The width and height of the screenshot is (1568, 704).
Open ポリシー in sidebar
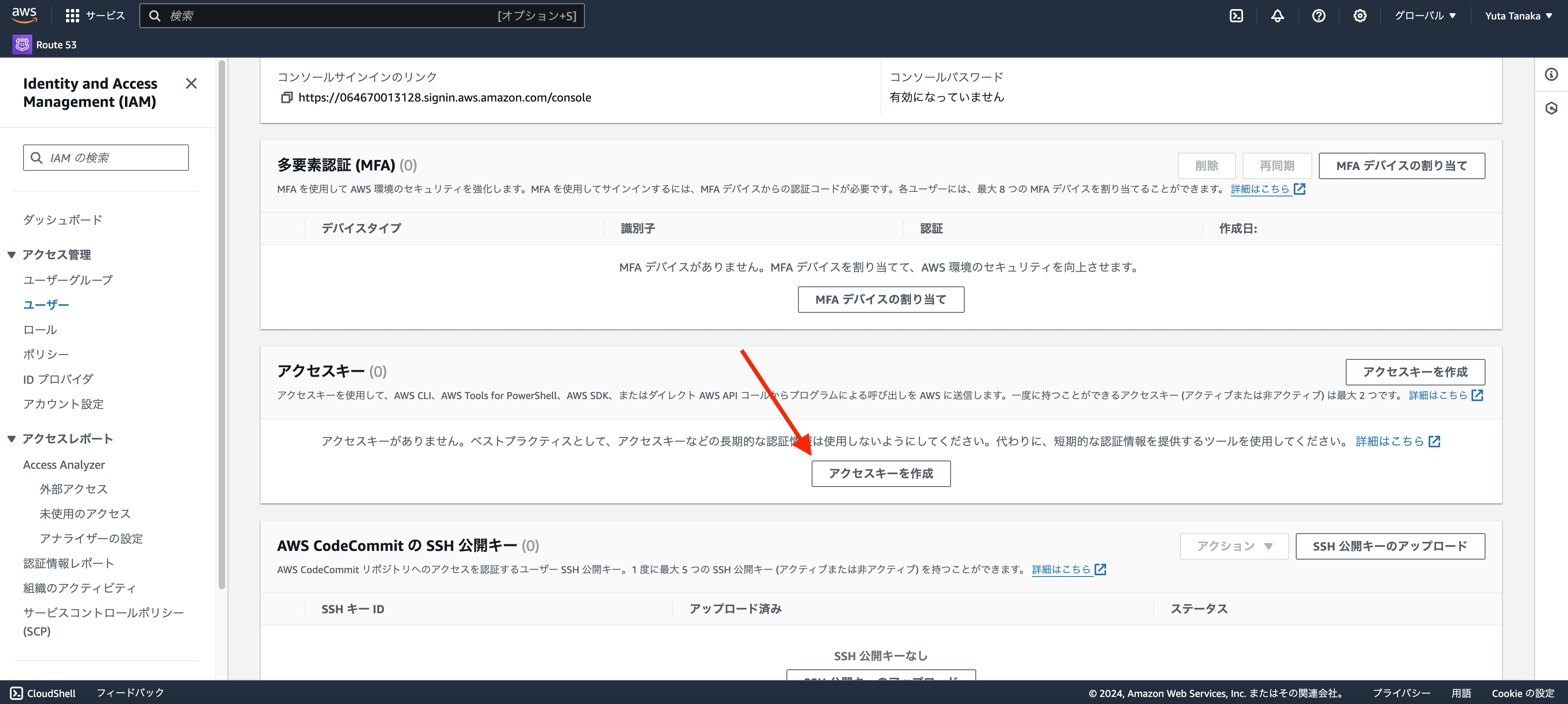(46, 354)
